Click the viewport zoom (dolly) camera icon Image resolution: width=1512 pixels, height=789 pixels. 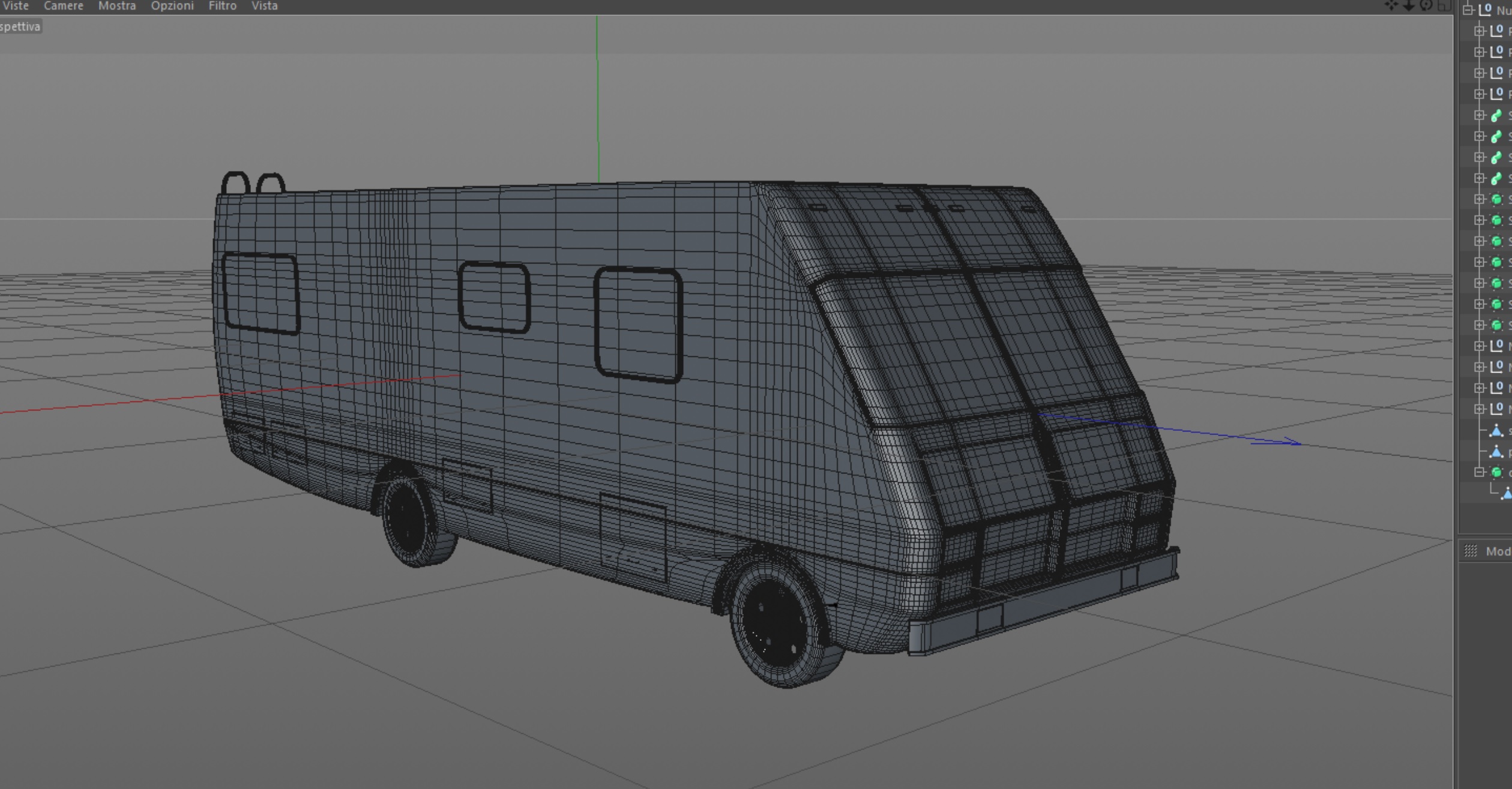click(x=1409, y=5)
